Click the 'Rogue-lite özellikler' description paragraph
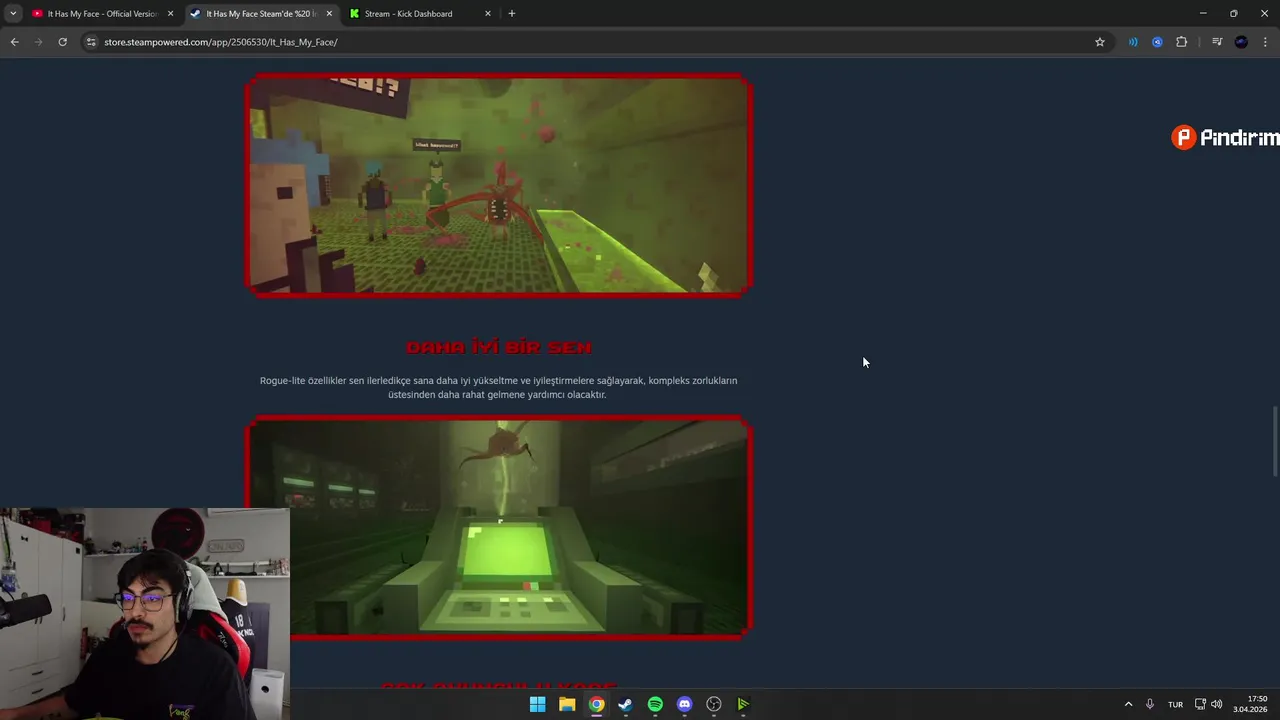The image size is (1280, 720). click(x=498, y=387)
